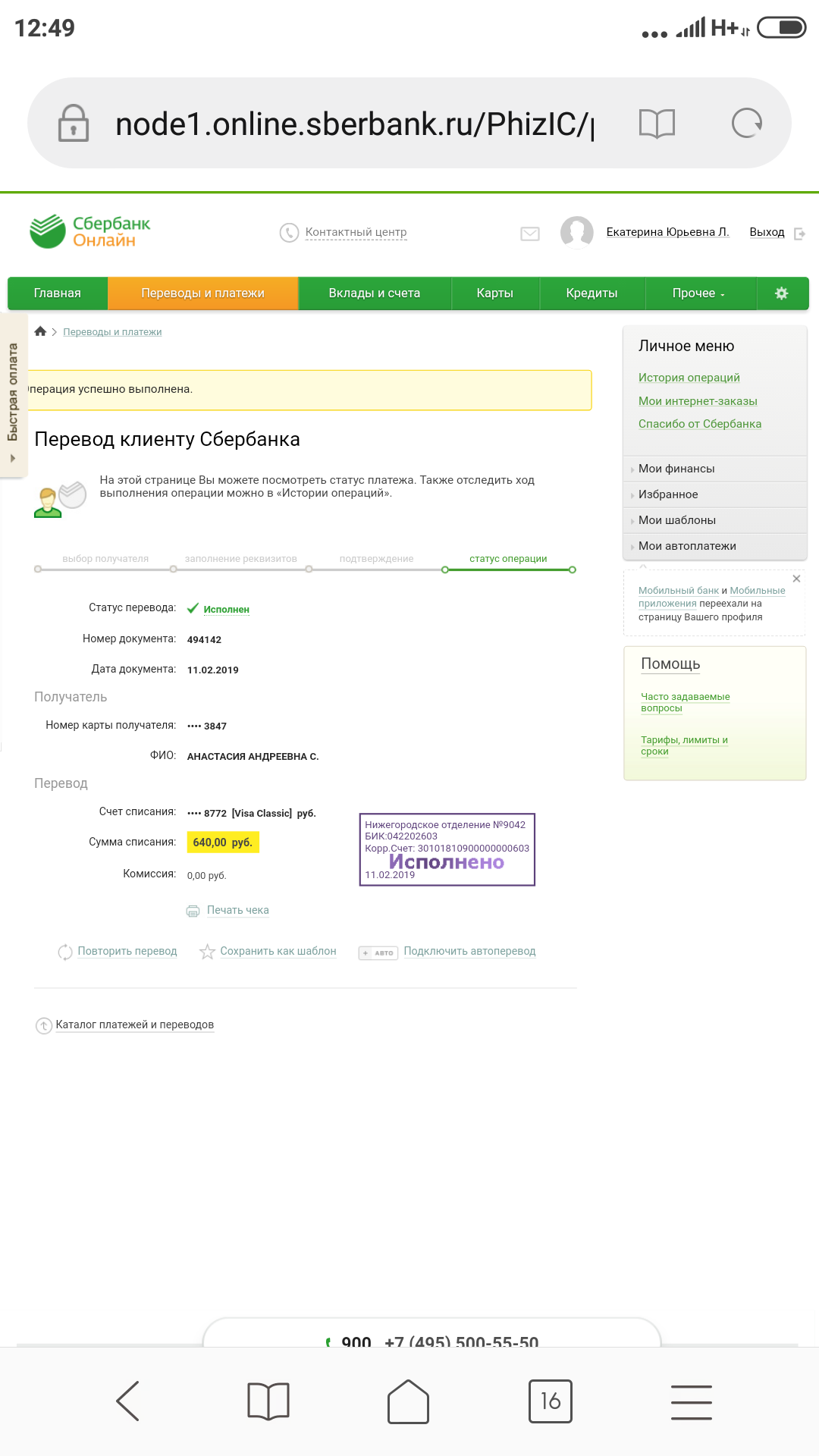Open Каталог платежей и переводов link
The height and width of the screenshot is (1456, 819).
[135, 1025]
